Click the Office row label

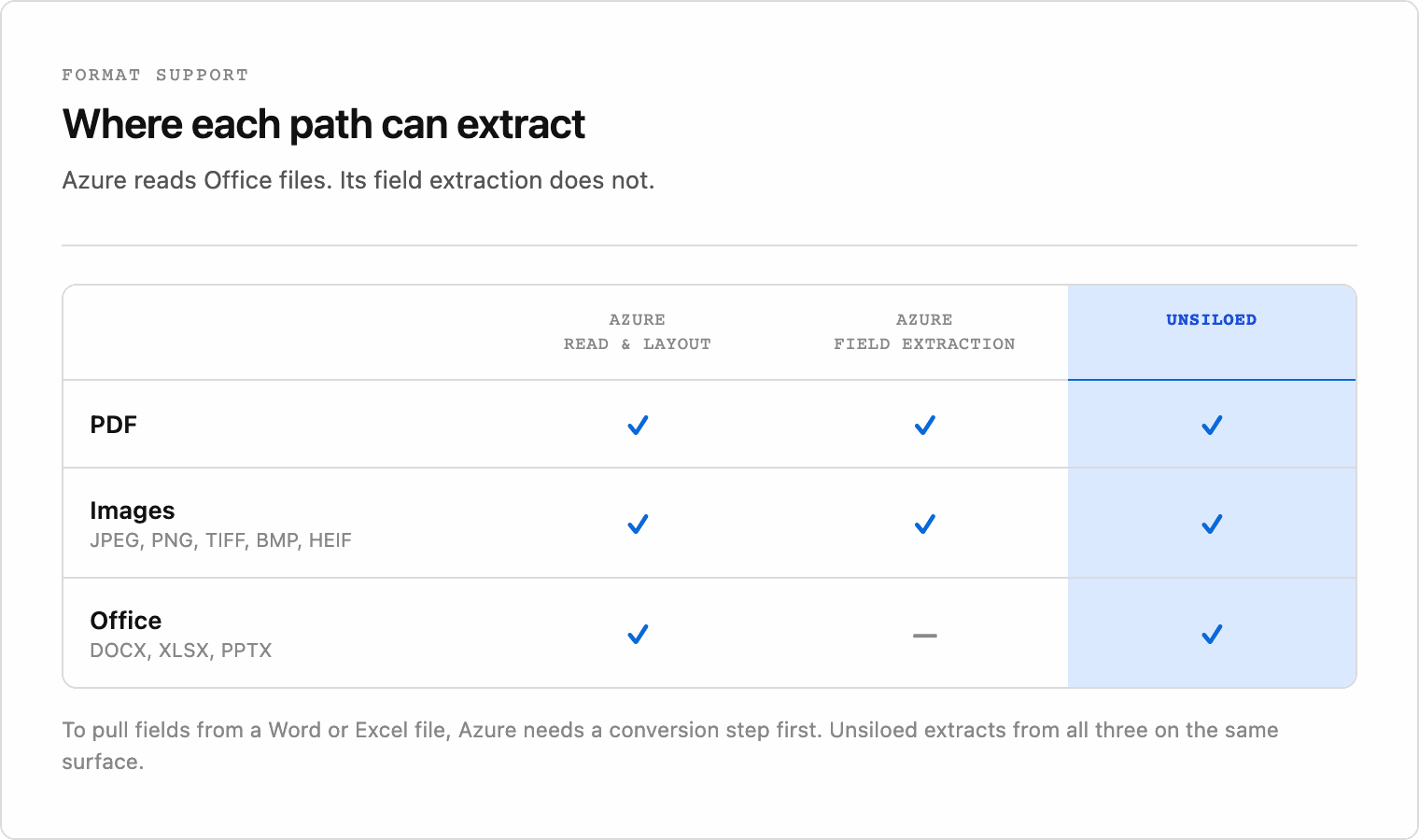click(x=126, y=621)
